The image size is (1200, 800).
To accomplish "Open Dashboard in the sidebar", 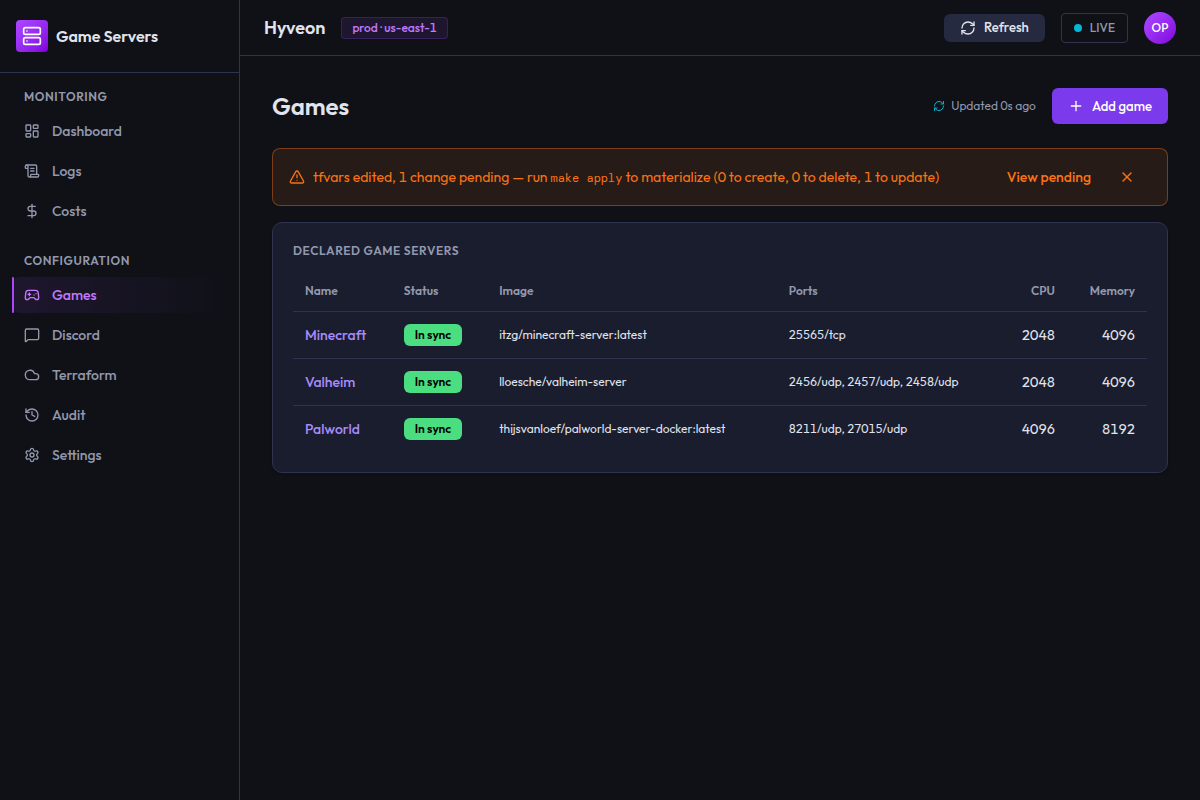I will [x=120, y=131].
